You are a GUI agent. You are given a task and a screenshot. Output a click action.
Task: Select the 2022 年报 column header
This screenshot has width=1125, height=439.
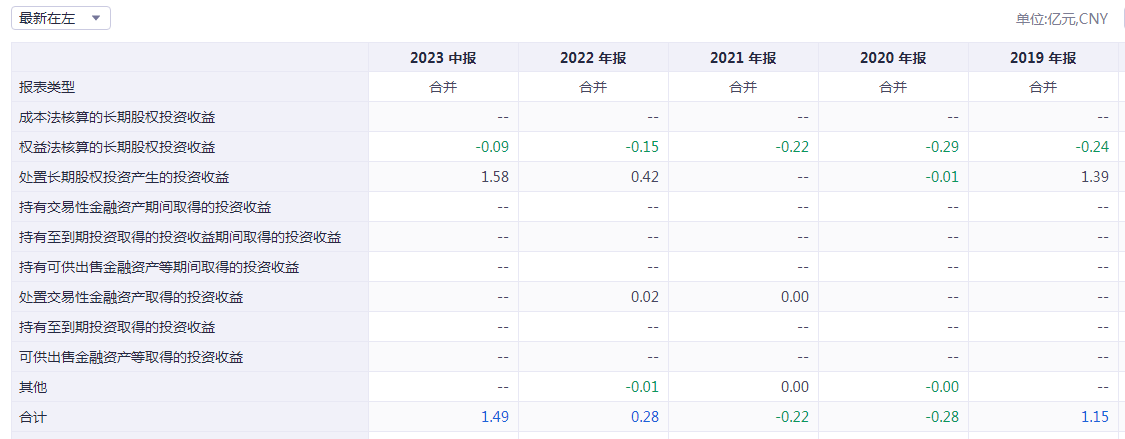593,58
